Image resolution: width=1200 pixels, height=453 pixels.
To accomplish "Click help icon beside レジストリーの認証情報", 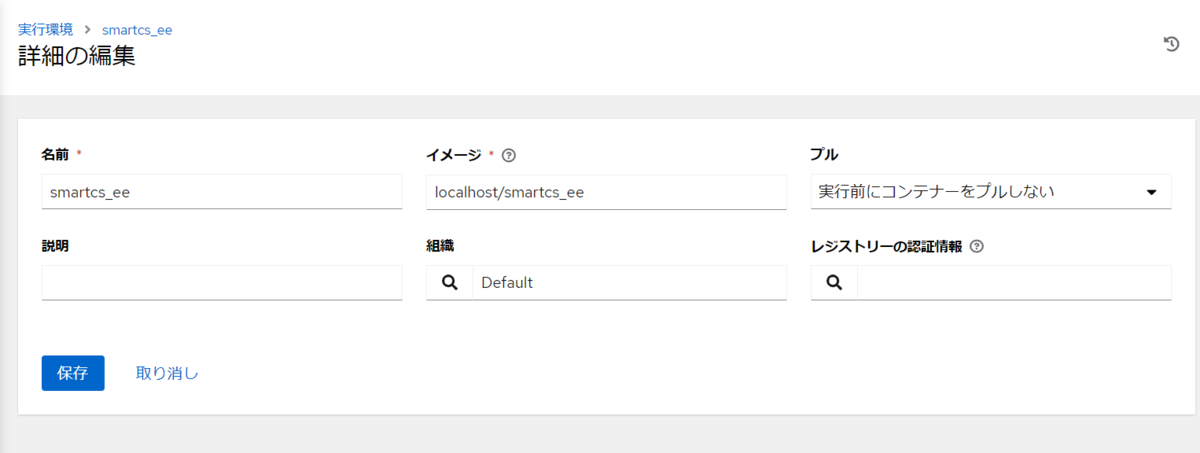I will coord(977,246).
